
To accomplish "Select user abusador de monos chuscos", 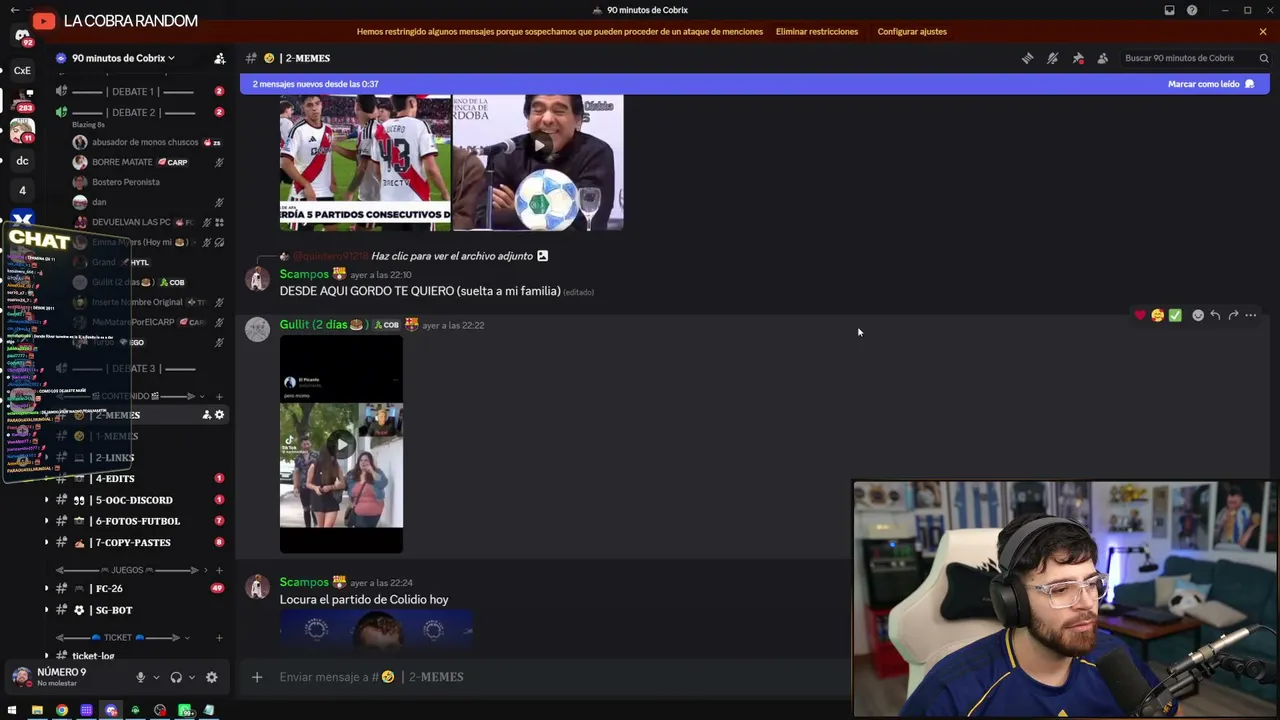I will [145, 142].
